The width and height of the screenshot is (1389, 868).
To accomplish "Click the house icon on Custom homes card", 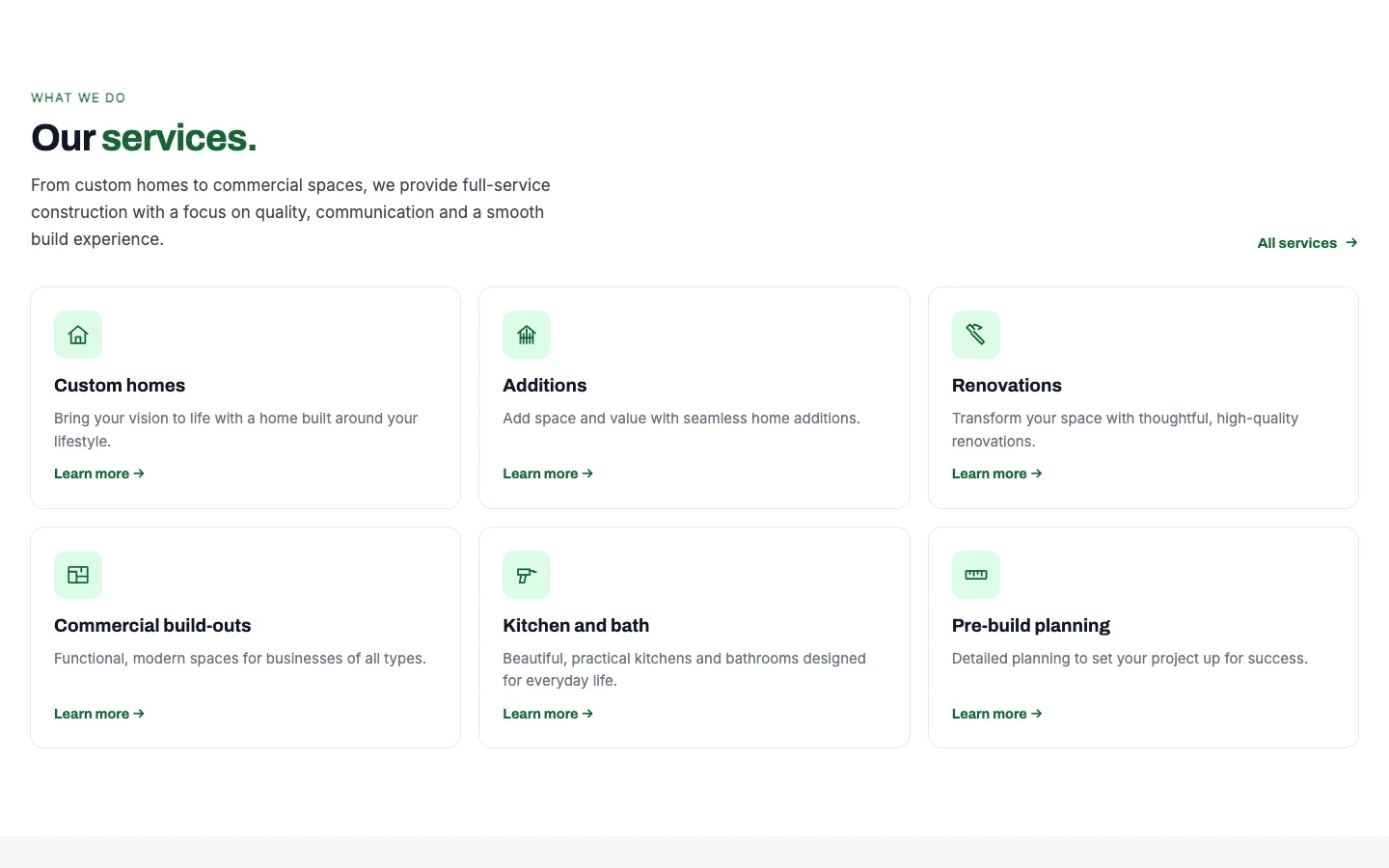I will click(x=78, y=335).
